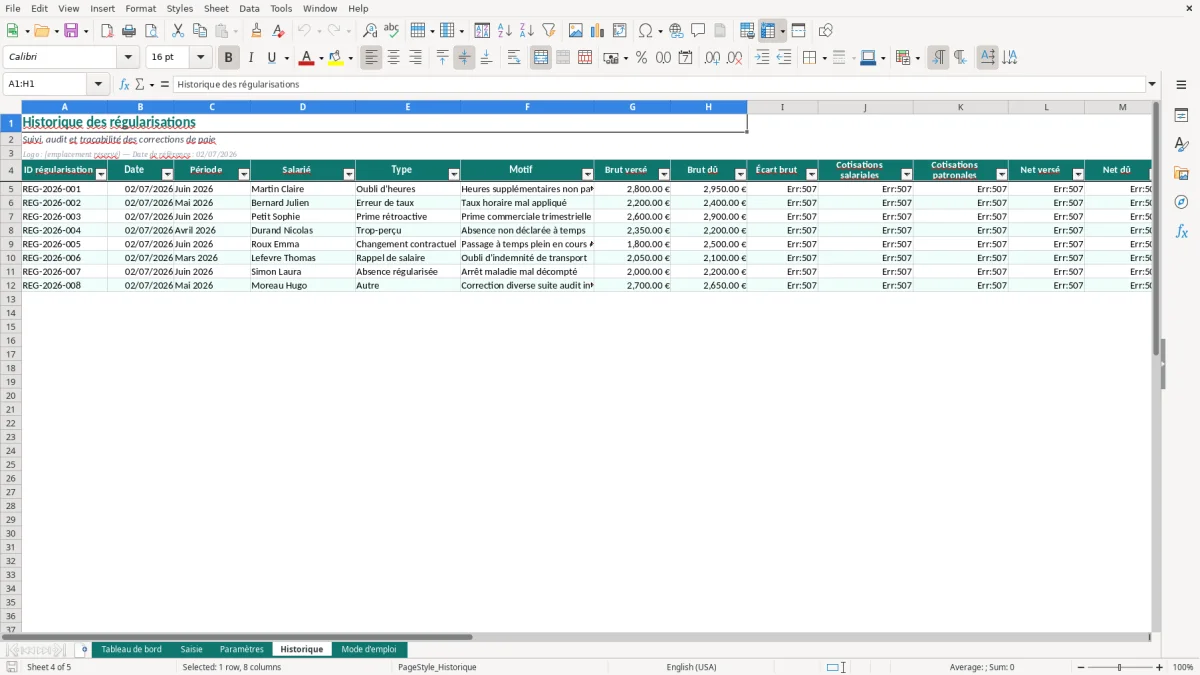Open filter dropdown on Salarié column
1200x675 pixels.
pos(349,175)
